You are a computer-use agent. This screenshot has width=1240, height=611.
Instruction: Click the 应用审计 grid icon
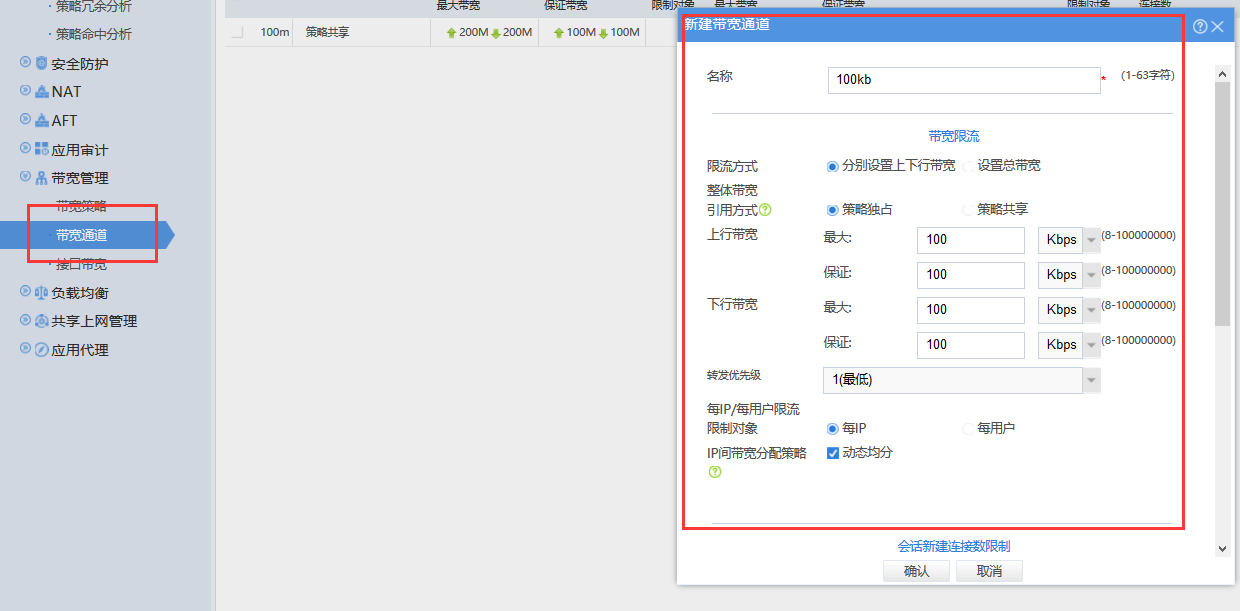41,150
